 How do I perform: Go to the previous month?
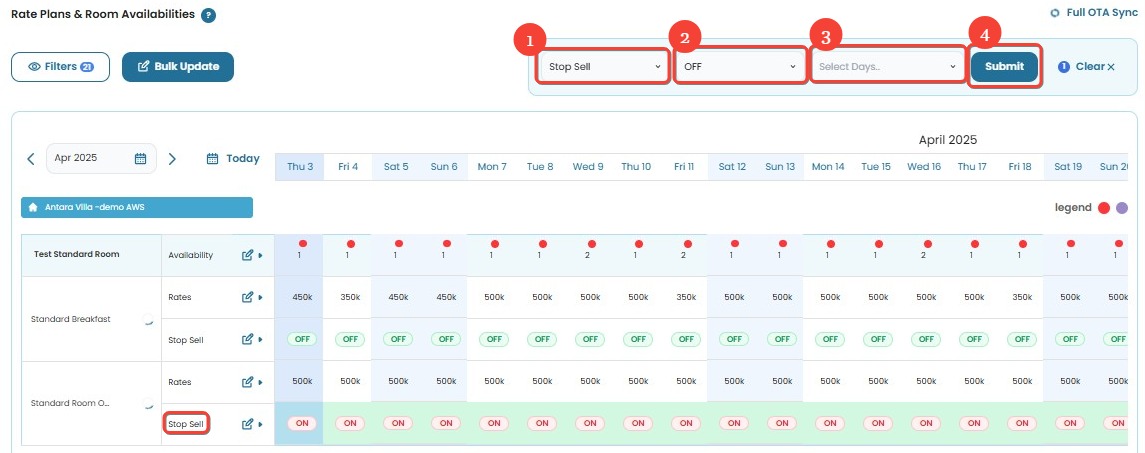point(31,159)
